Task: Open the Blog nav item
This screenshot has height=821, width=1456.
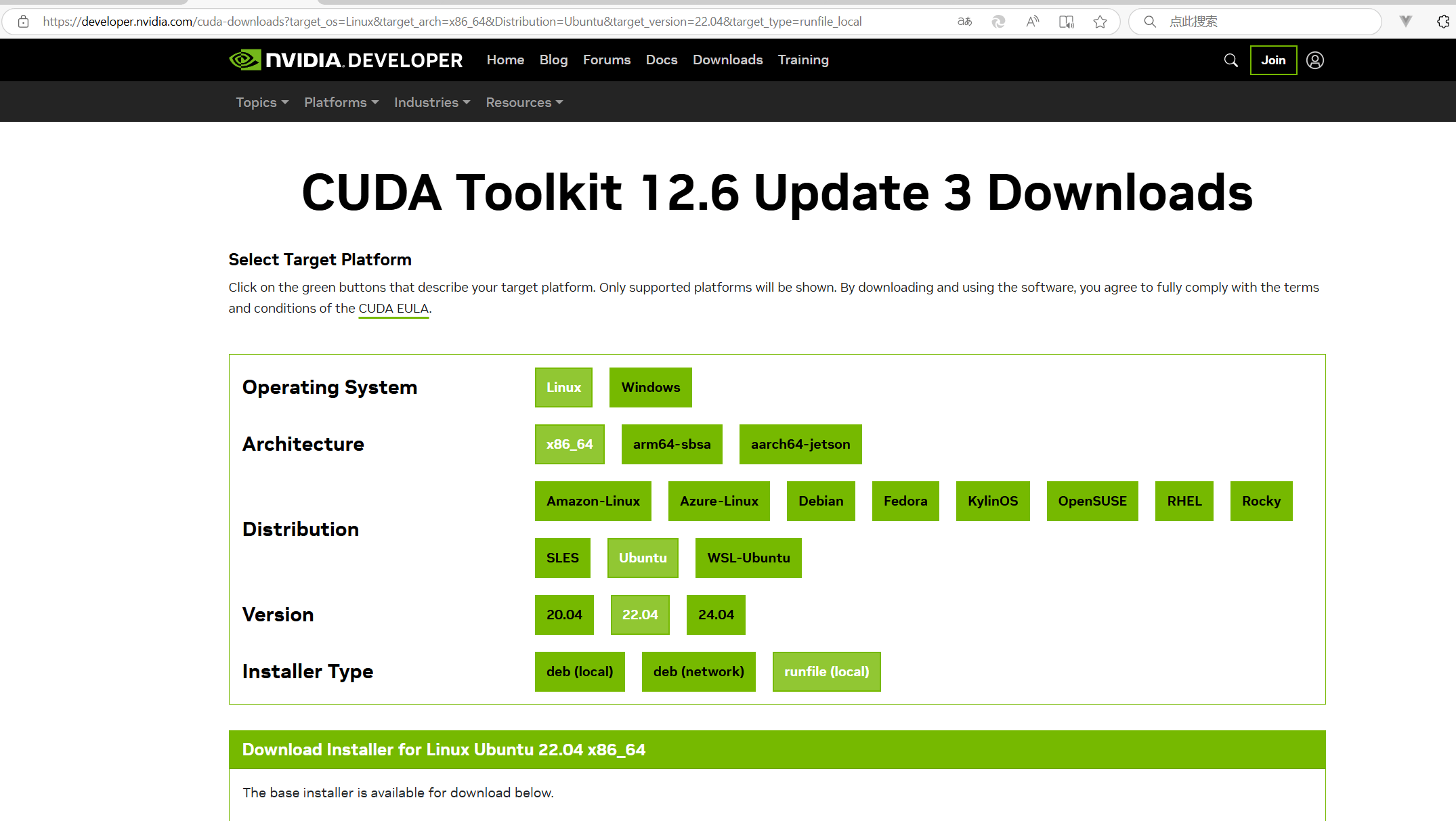Action: pyautogui.click(x=553, y=60)
